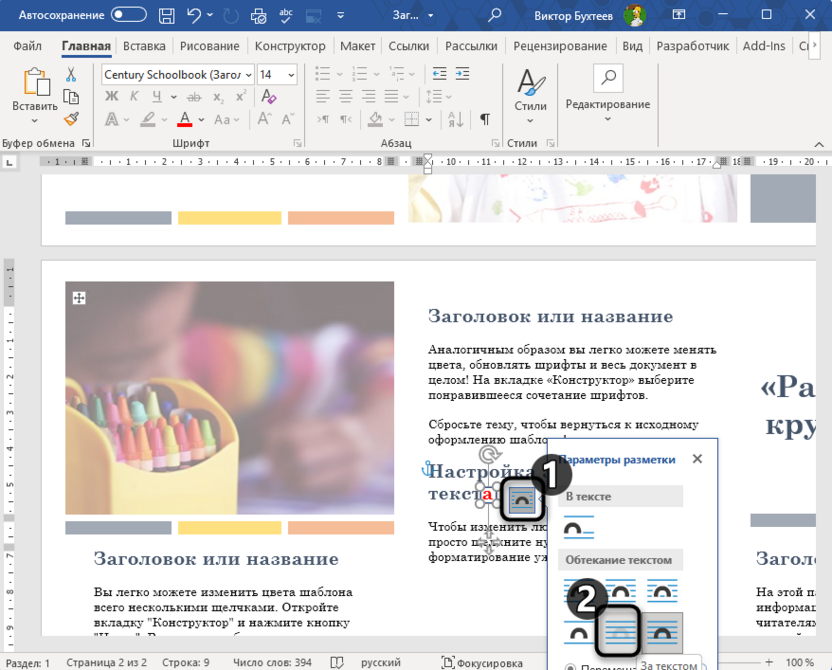Click the crayons picture

(x=229, y=398)
